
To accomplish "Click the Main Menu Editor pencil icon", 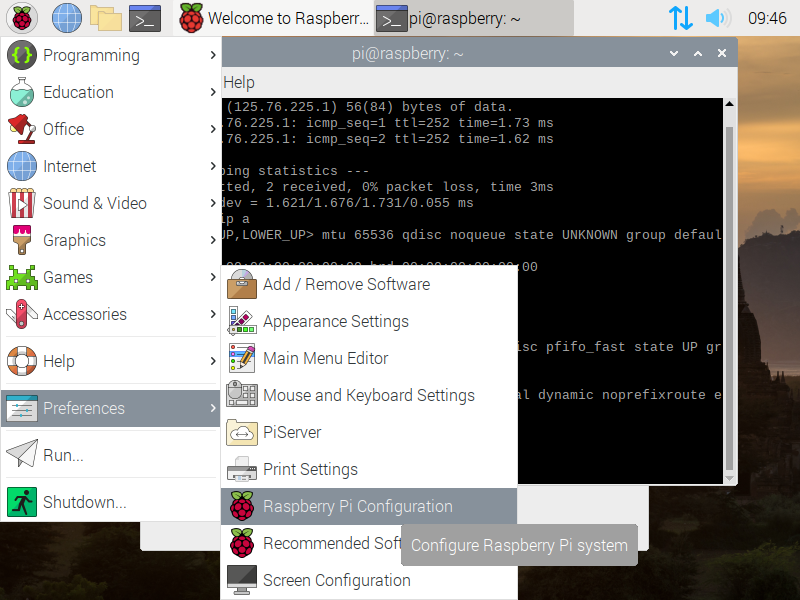I will pos(242,358).
